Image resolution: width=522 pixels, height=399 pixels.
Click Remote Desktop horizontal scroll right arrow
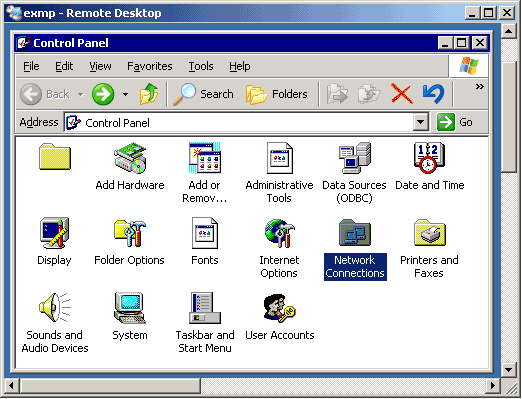pos(493,386)
